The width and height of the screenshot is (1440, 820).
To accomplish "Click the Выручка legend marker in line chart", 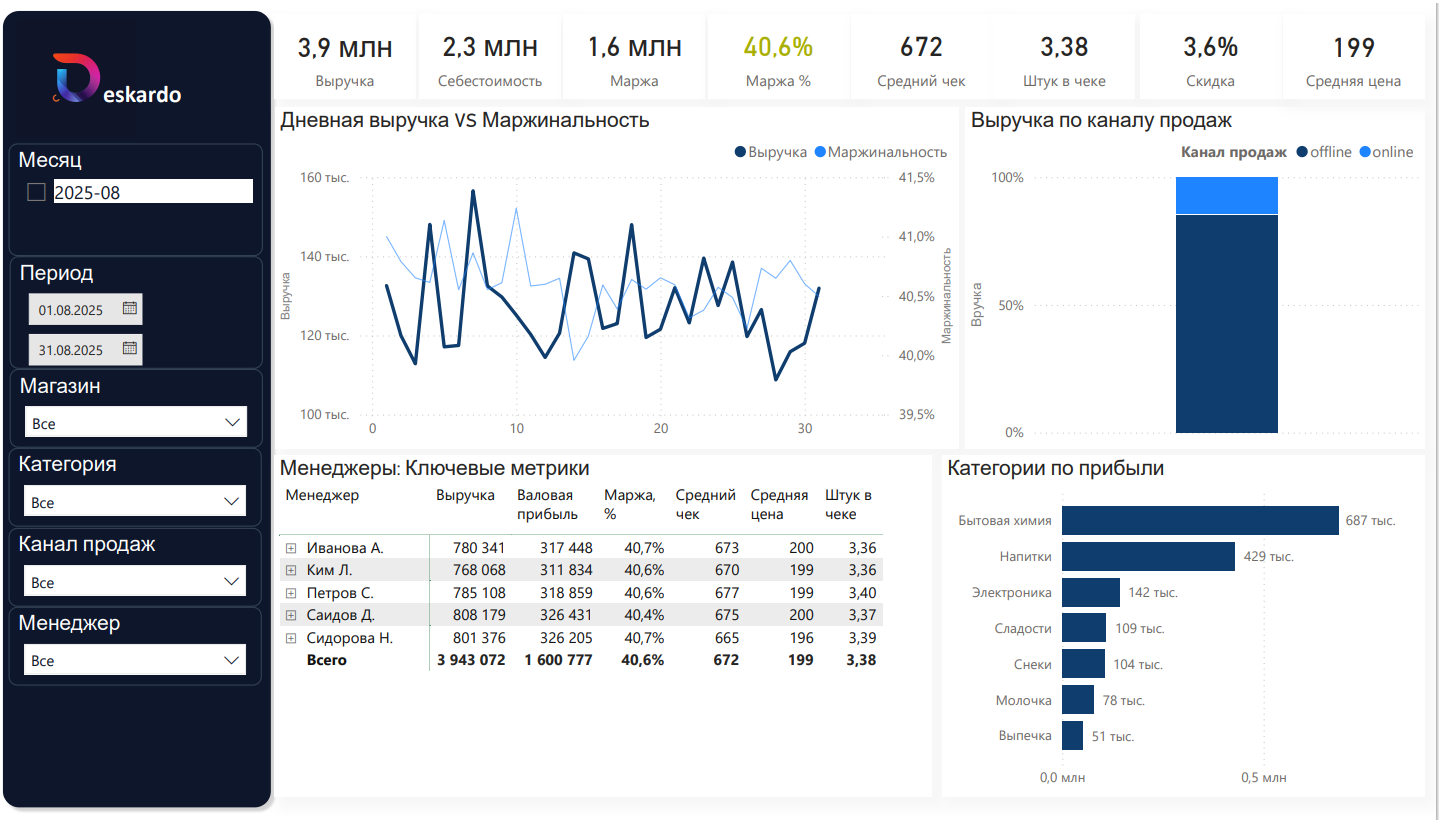I will 740,152.
